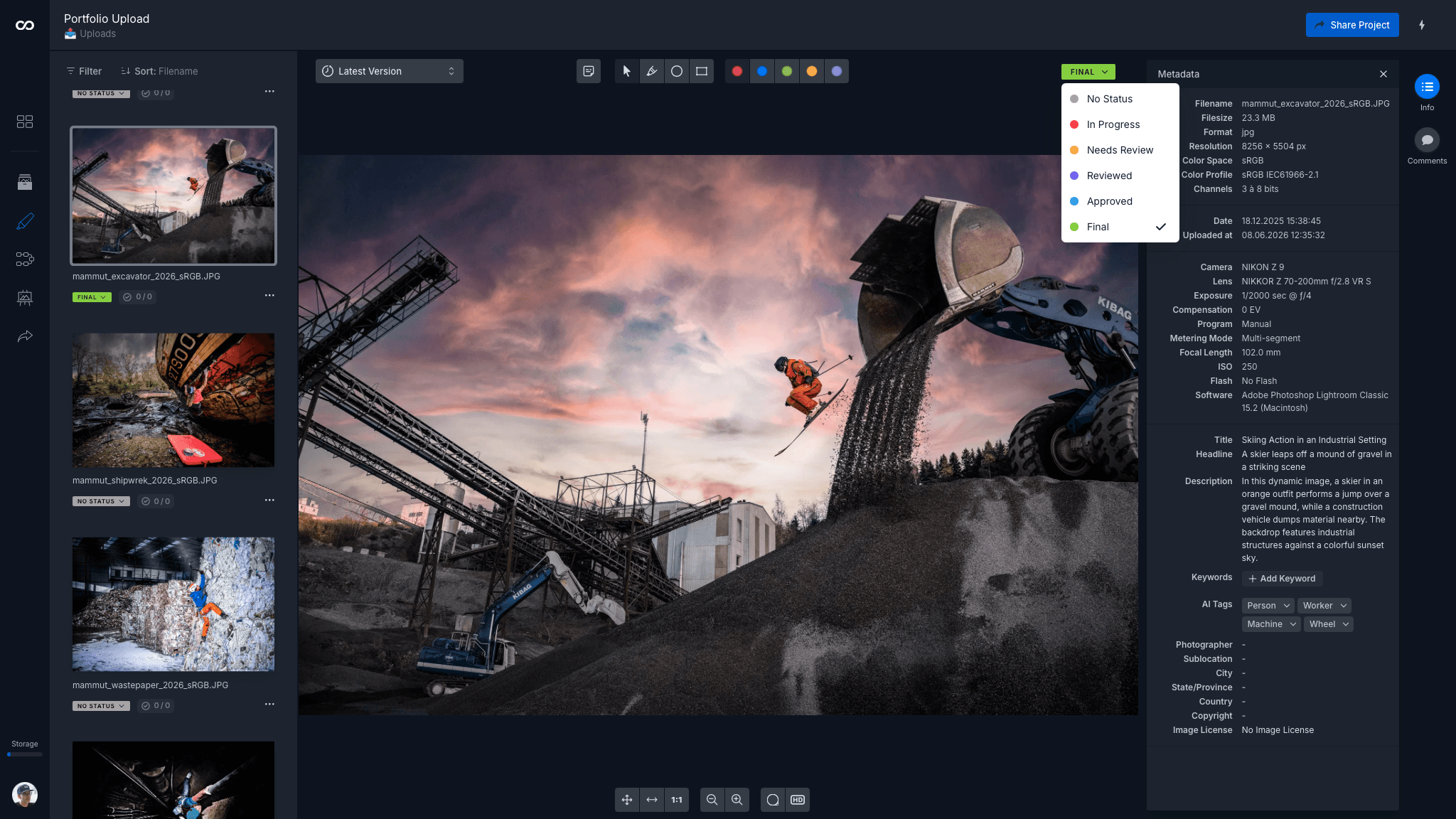Click the Storage usage bar
This screenshot has width=1456, height=819.
point(25,754)
